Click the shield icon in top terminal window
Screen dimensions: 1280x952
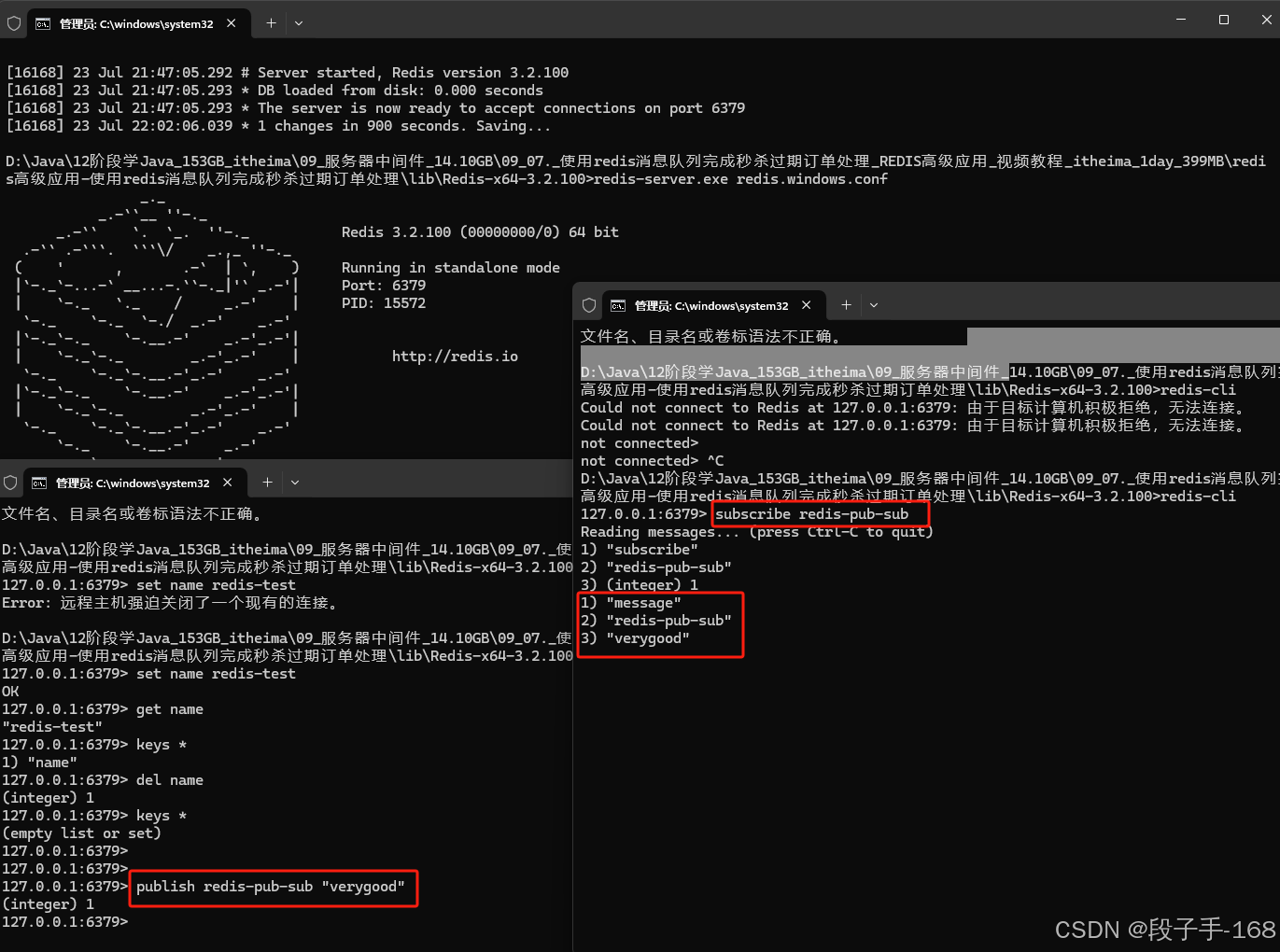[14, 23]
